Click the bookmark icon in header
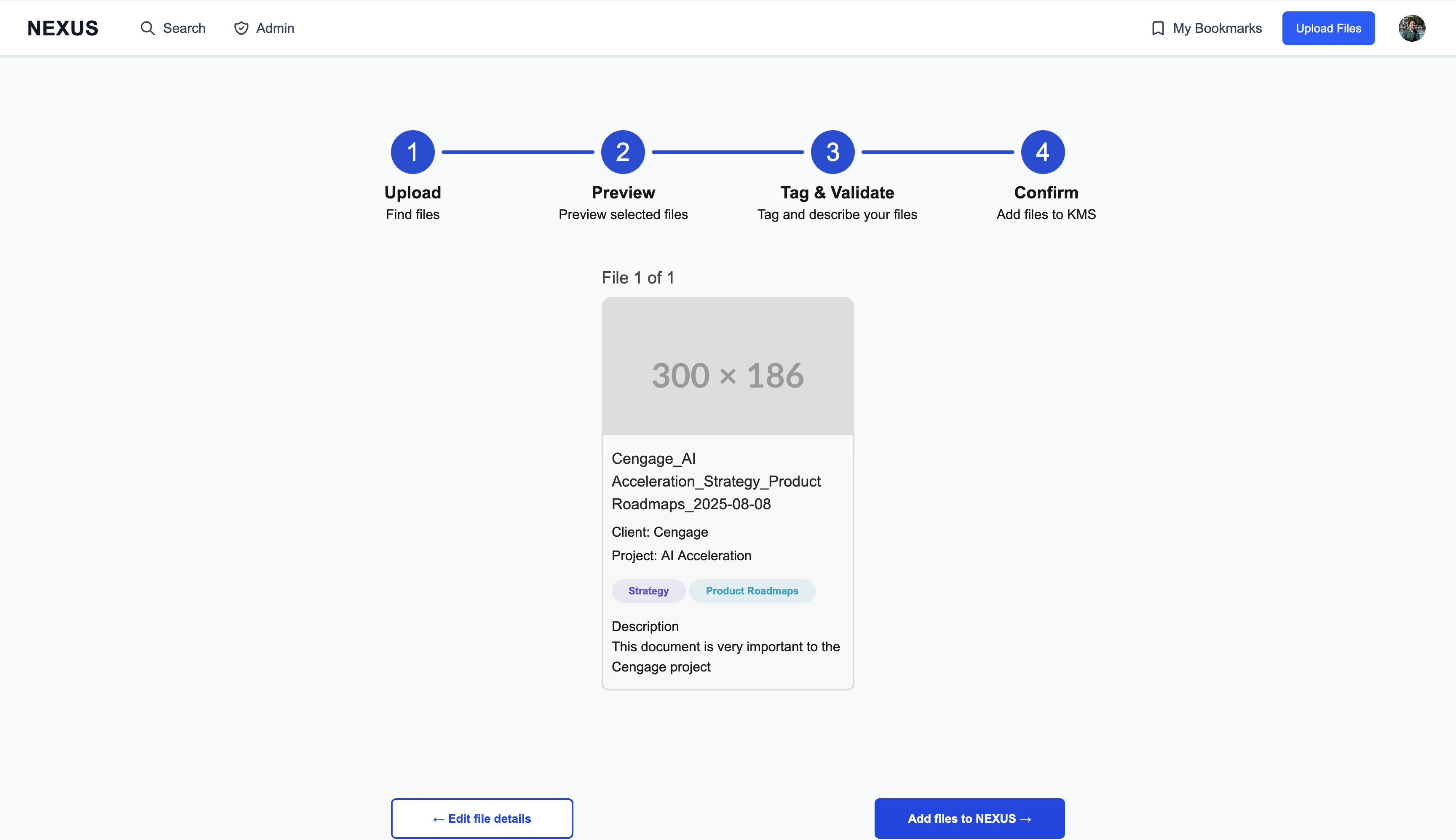 [x=1157, y=28]
